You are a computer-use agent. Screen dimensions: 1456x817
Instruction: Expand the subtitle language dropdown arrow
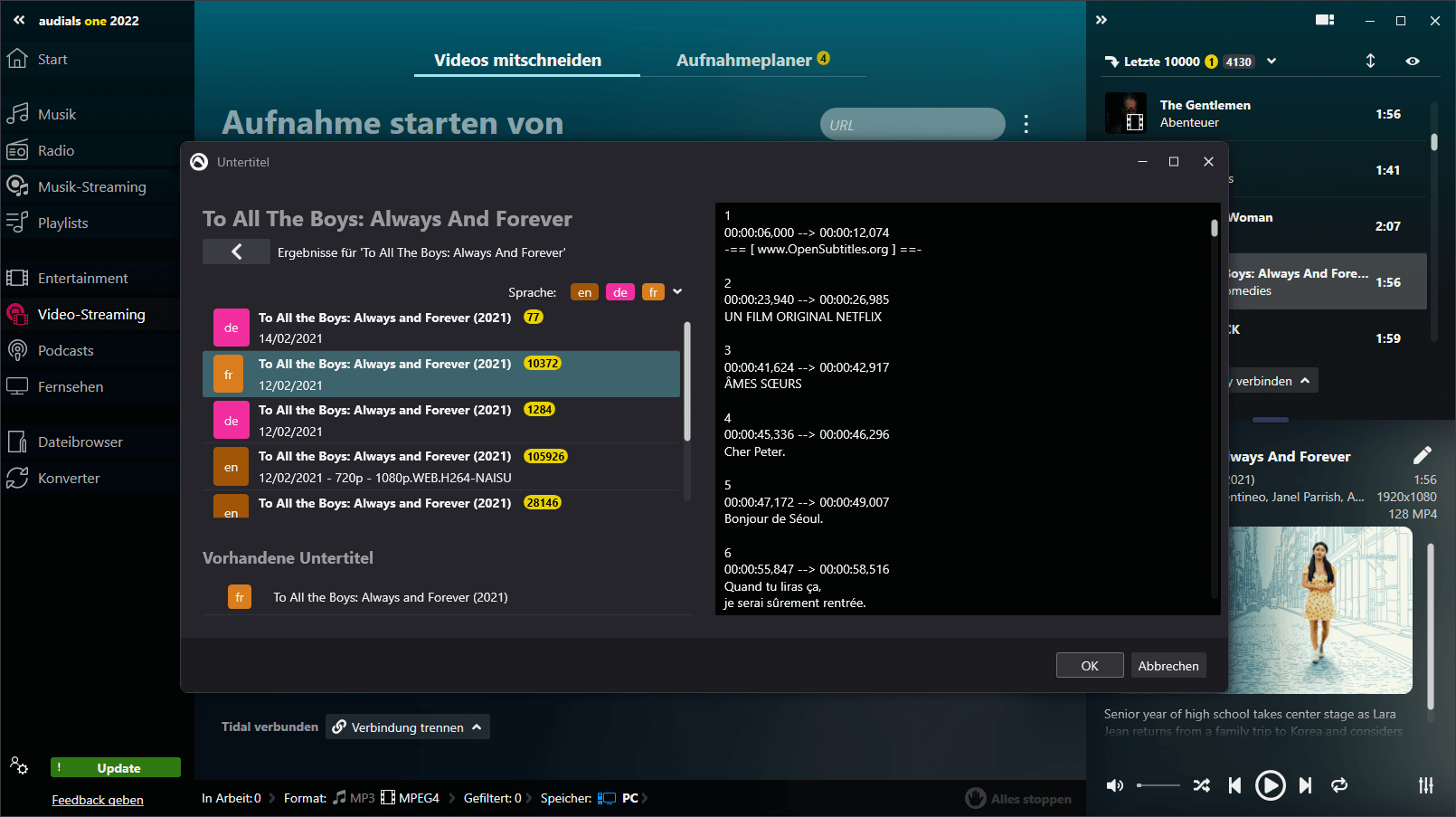677,291
